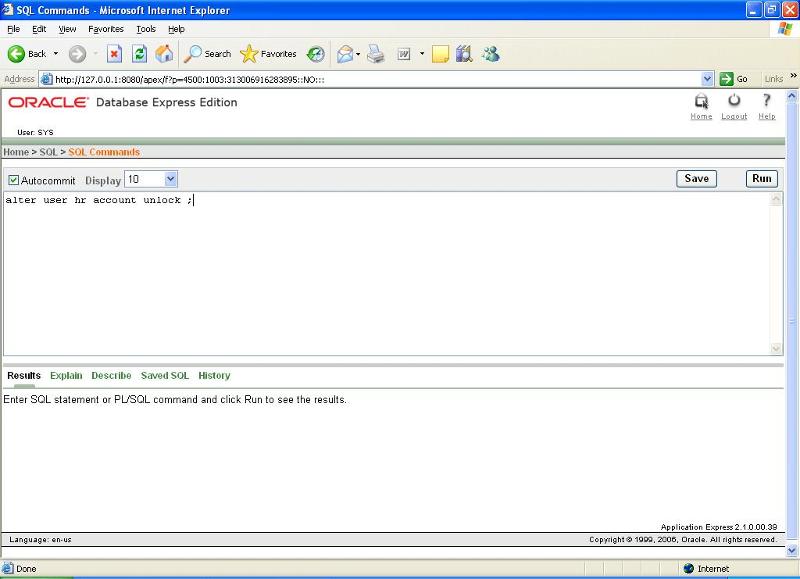
Task: Open the History clock toolbar icon
Action: point(315,54)
